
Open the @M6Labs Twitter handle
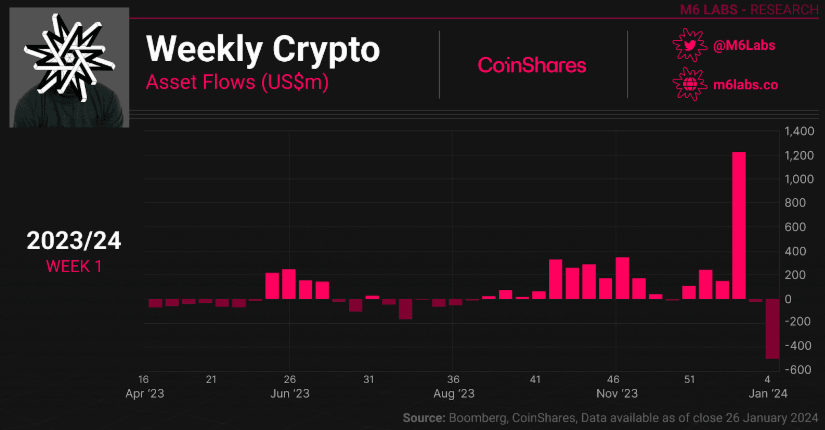745,46
